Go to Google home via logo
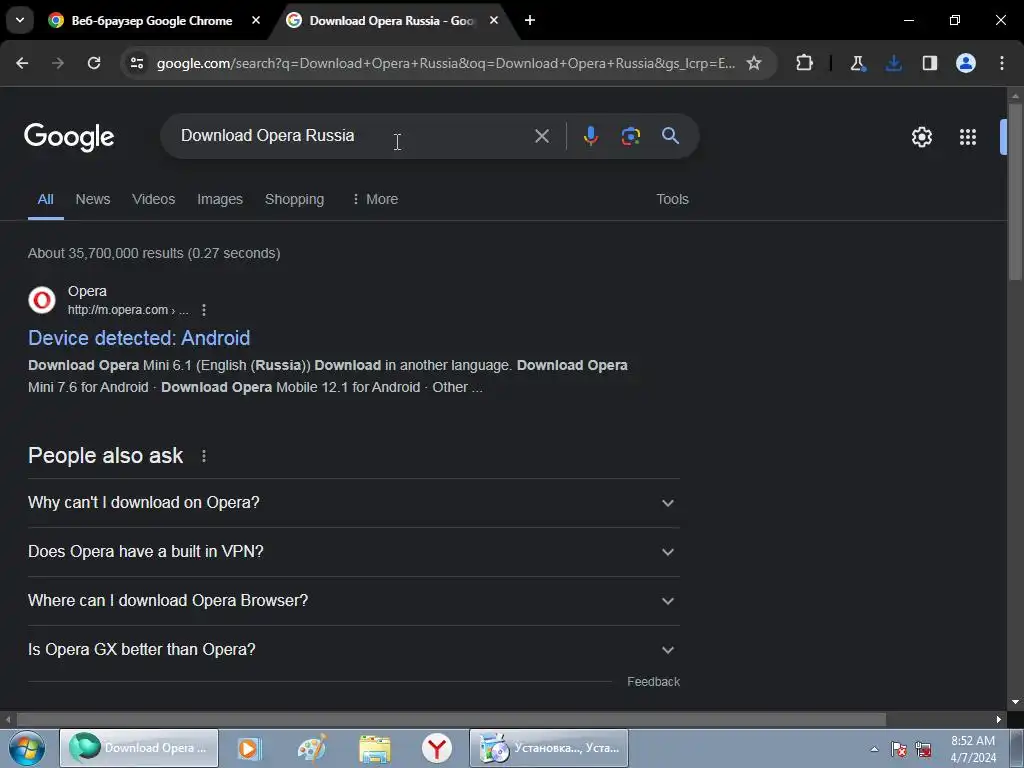 pyautogui.click(x=69, y=136)
